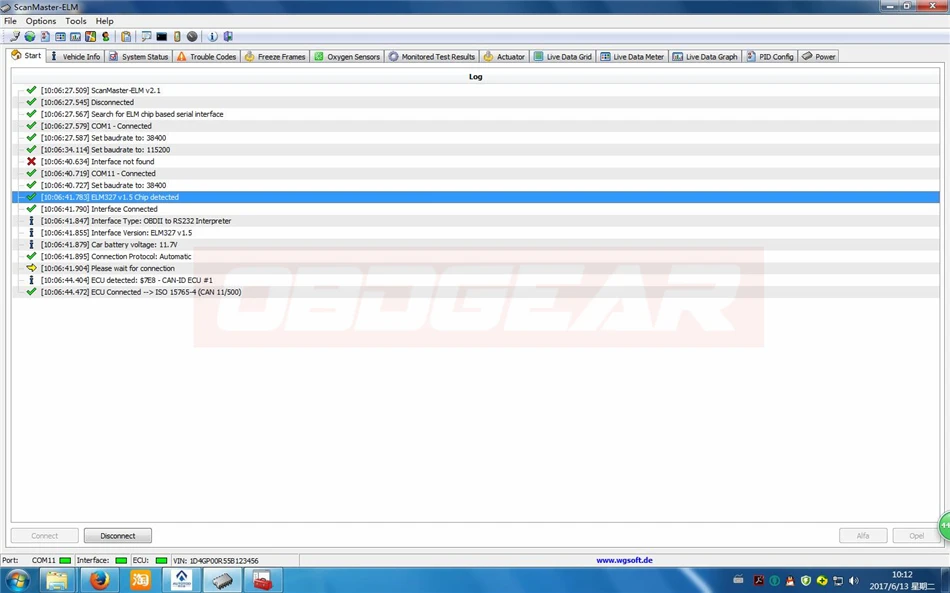Select 'Interface Type: OBDII to RS232 Interpreter' row
Viewport: 950px width, 593px height.
475,220
